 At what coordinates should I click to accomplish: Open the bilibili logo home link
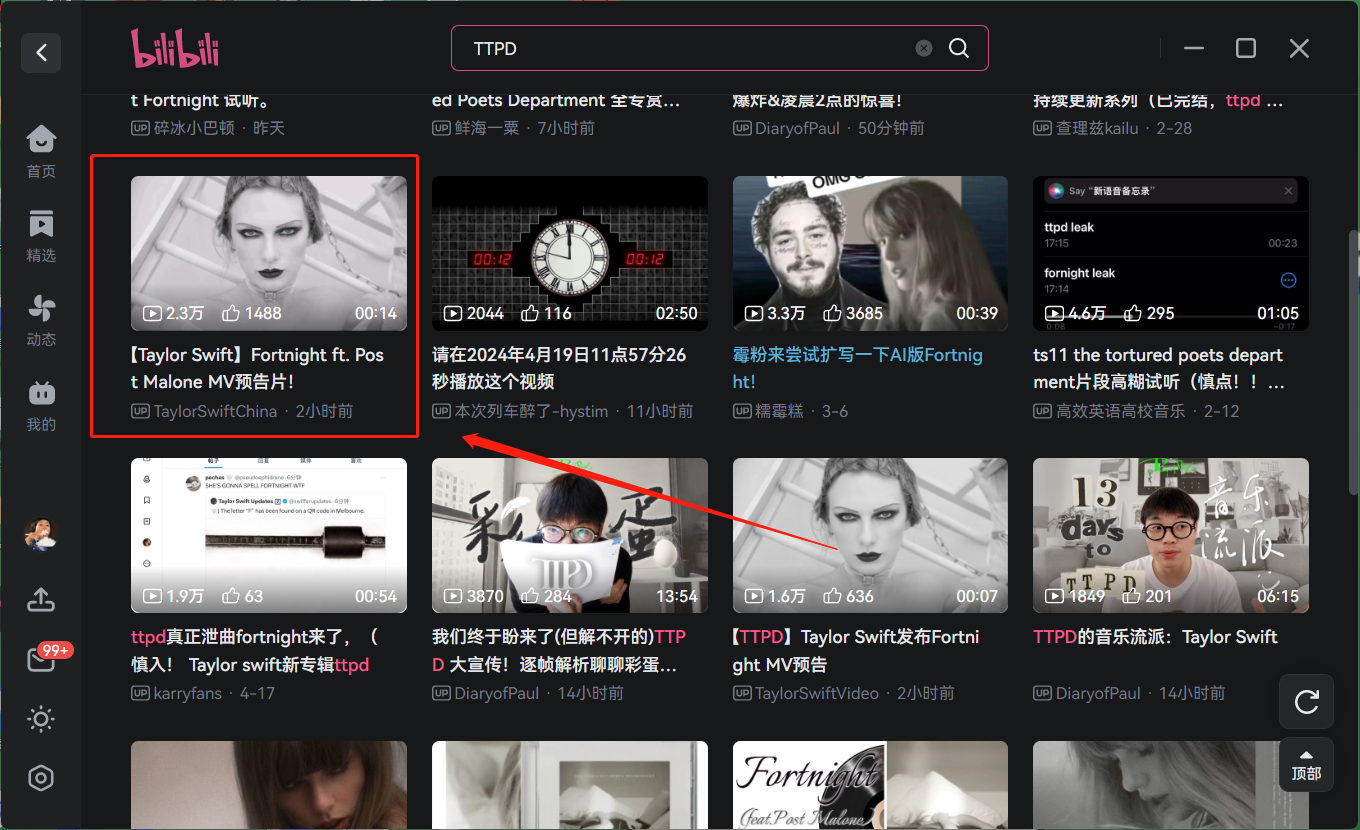[175, 48]
